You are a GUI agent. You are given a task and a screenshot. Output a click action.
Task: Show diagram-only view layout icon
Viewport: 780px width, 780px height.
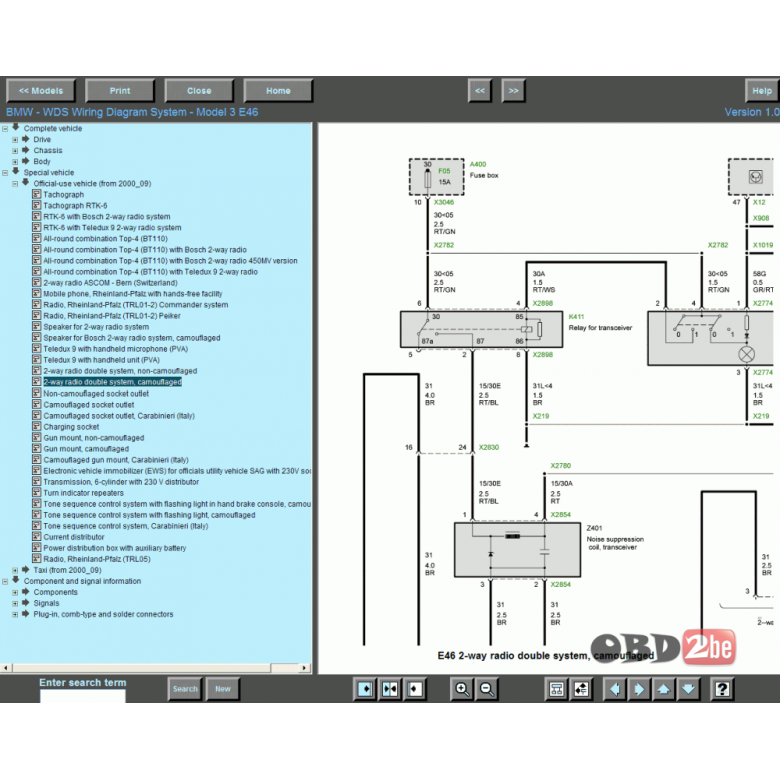(x=415, y=689)
